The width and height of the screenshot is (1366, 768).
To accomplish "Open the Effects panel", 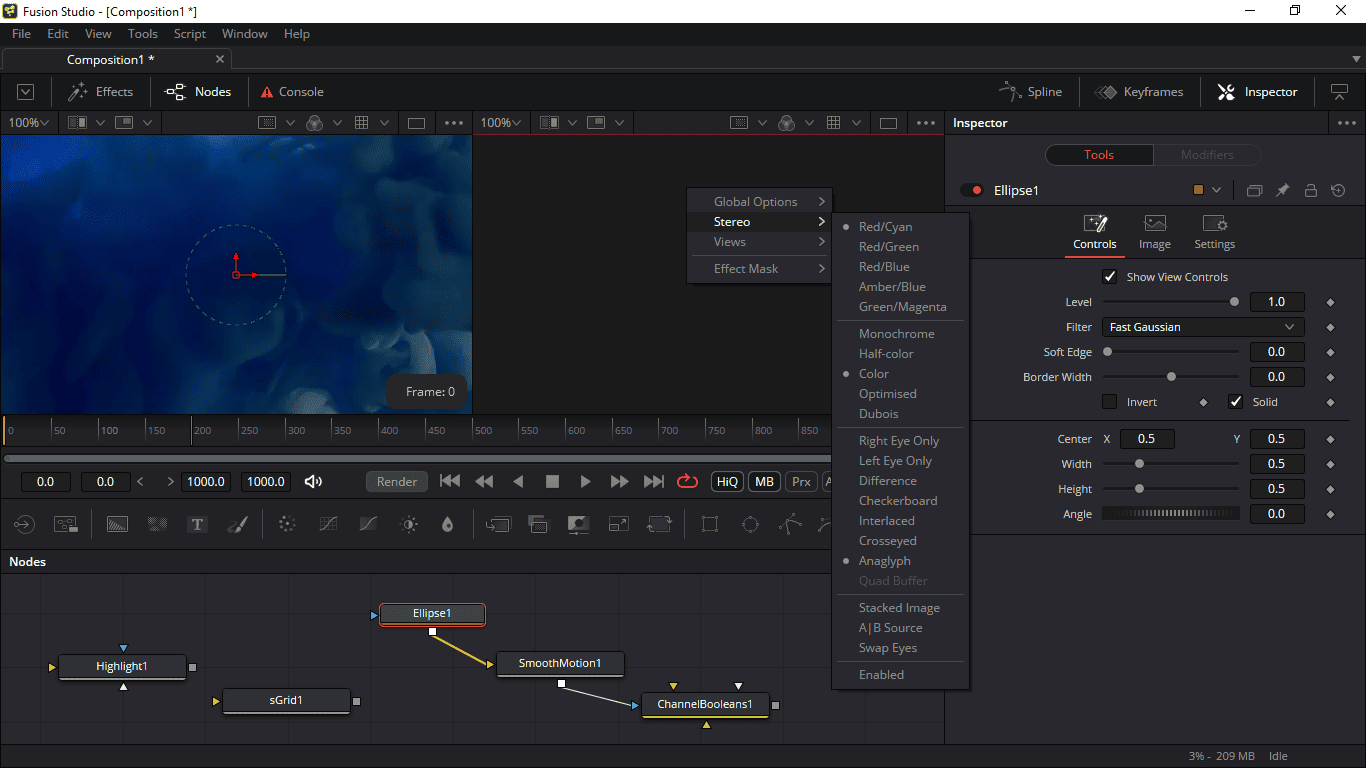I will coord(100,92).
